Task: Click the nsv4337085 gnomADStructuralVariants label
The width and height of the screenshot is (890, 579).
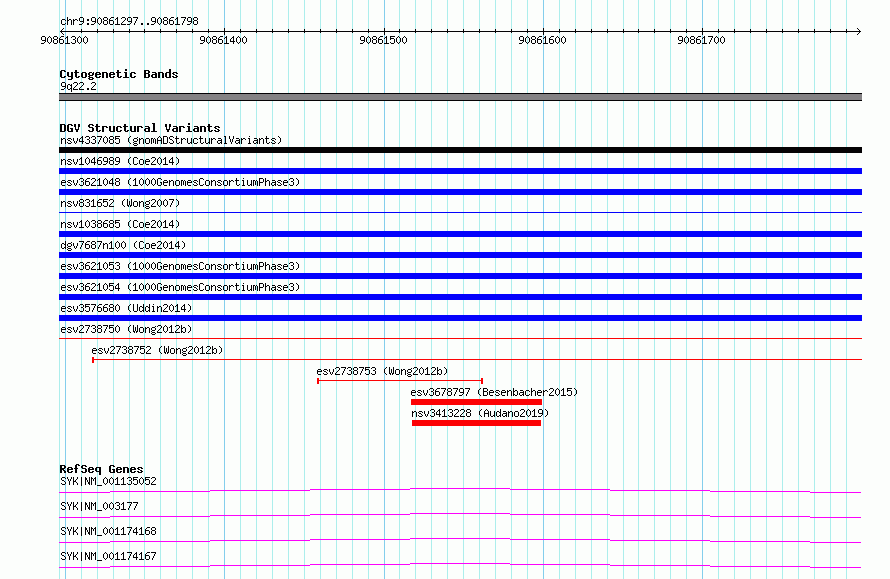Action: 171,140
